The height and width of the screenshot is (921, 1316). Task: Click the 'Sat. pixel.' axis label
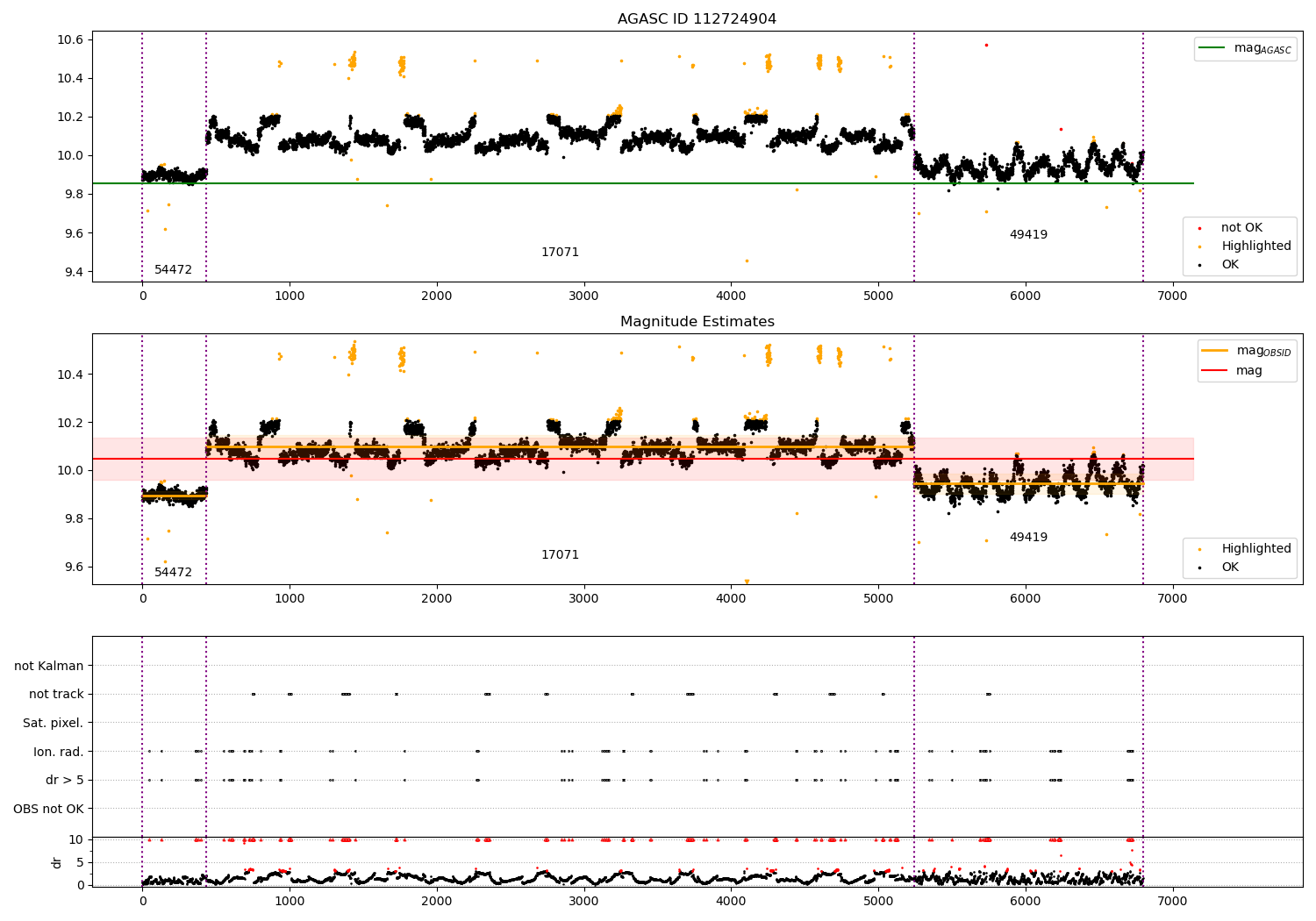[x=53, y=724]
